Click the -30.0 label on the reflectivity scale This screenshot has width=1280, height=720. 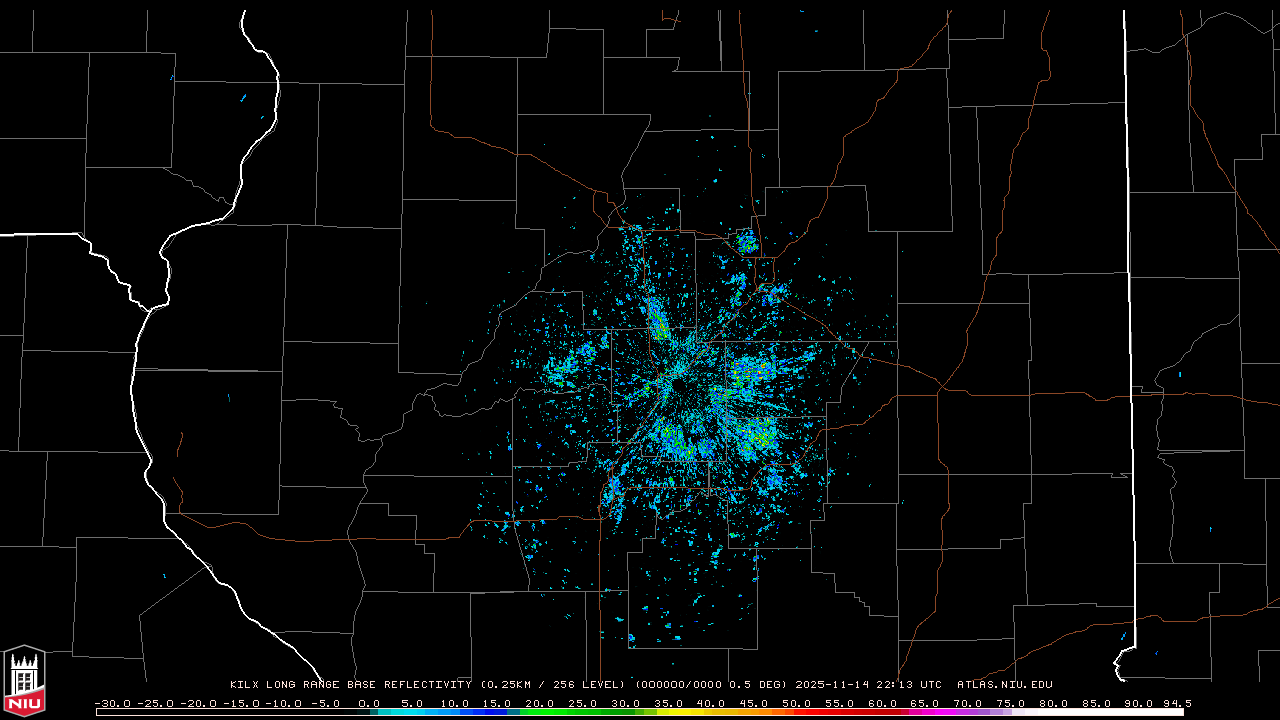[x=112, y=703]
